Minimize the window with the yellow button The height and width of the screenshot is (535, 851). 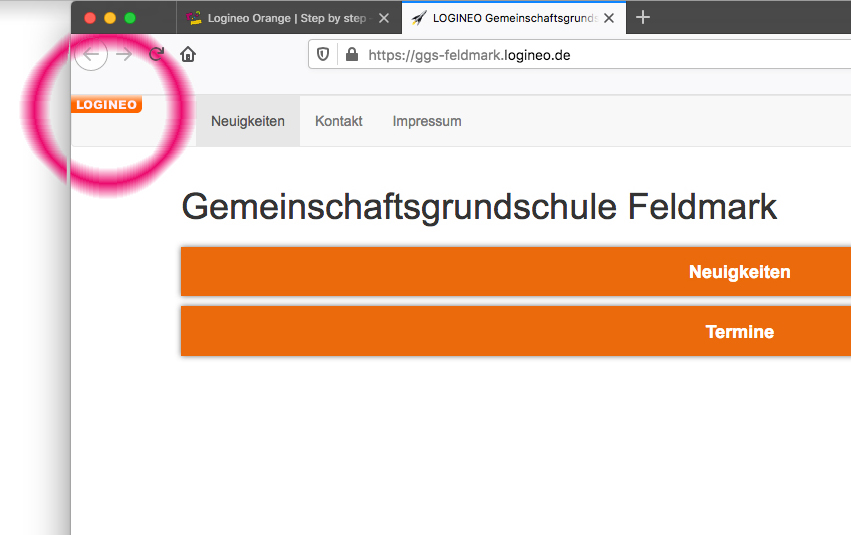pos(110,18)
